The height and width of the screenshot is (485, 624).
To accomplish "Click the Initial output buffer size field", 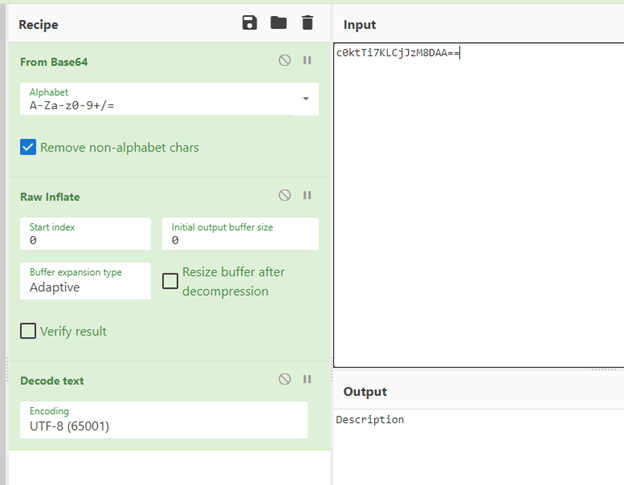I will tap(240, 234).
